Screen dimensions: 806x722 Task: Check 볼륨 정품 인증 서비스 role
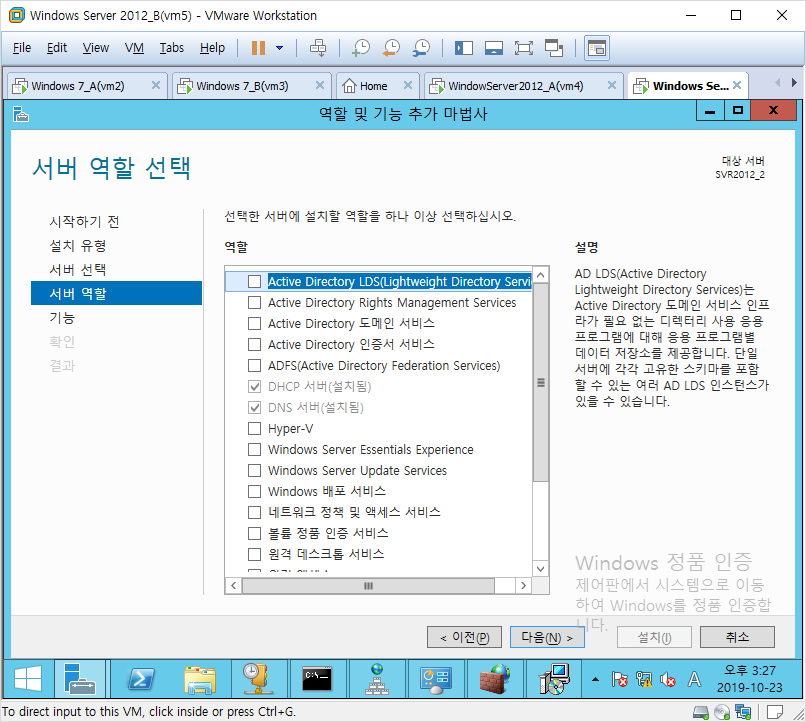click(254, 533)
